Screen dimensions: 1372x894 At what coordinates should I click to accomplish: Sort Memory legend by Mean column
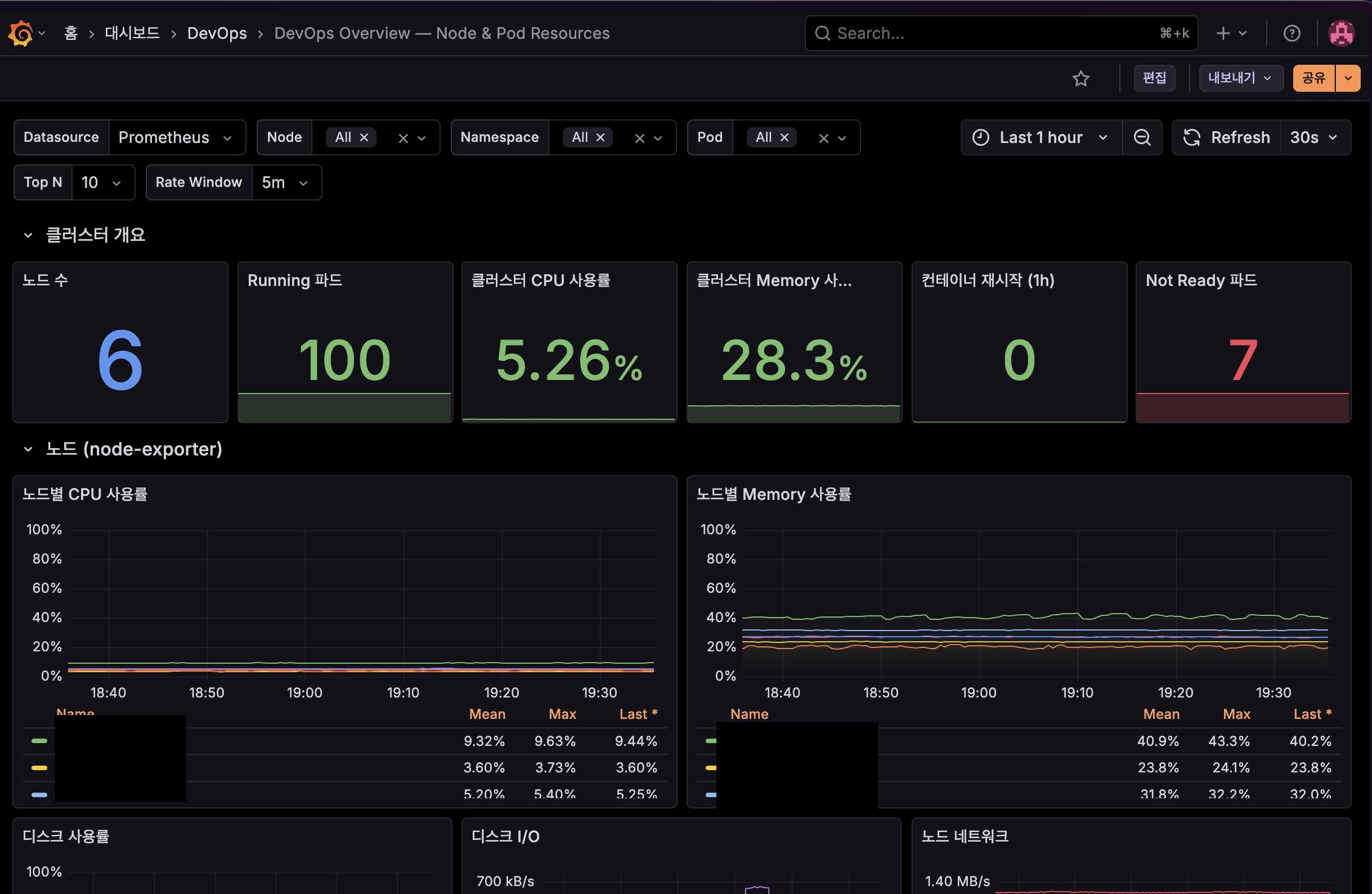pos(1161,713)
